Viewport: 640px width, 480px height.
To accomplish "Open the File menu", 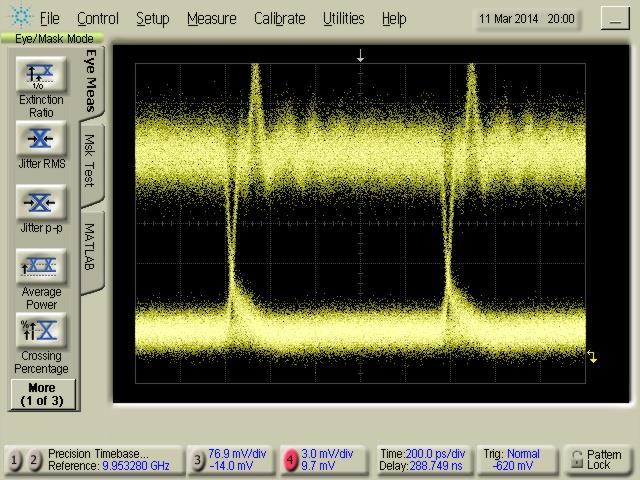I will click(x=49, y=19).
